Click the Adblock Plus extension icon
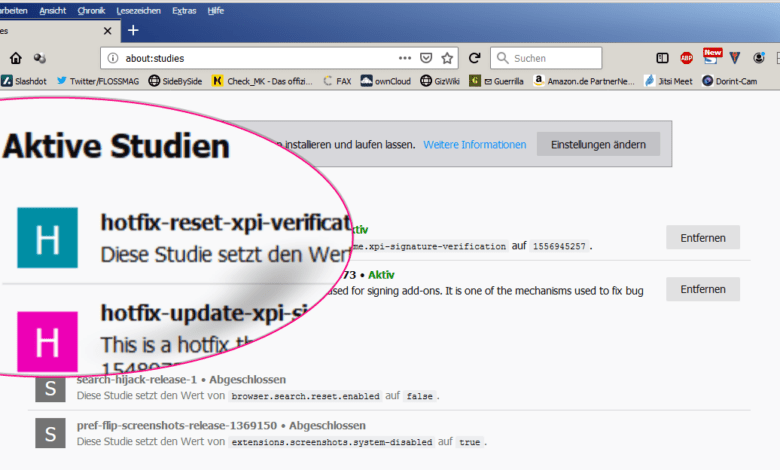The width and height of the screenshot is (780, 470). click(687, 58)
